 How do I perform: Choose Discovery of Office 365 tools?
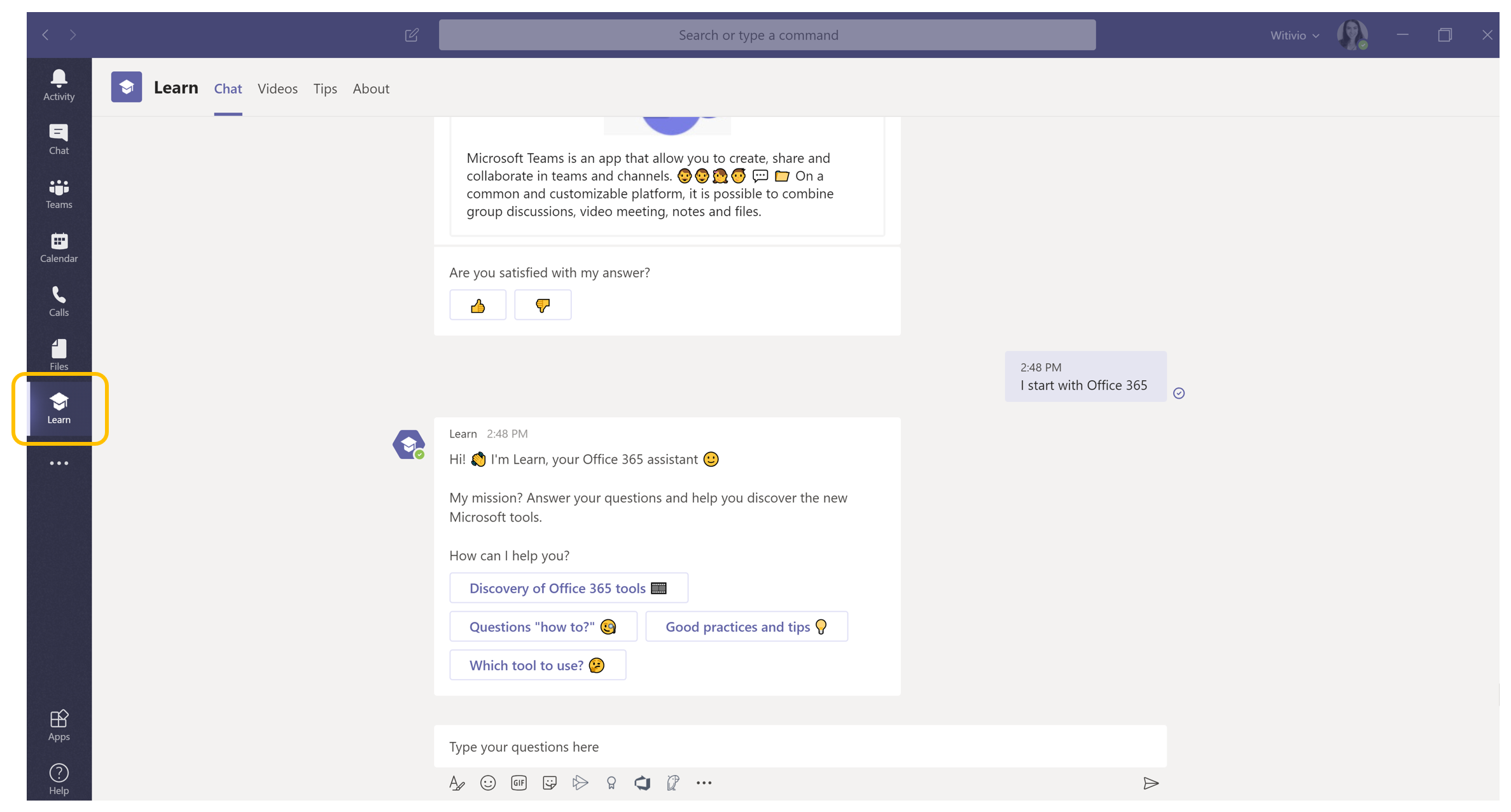pos(569,588)
